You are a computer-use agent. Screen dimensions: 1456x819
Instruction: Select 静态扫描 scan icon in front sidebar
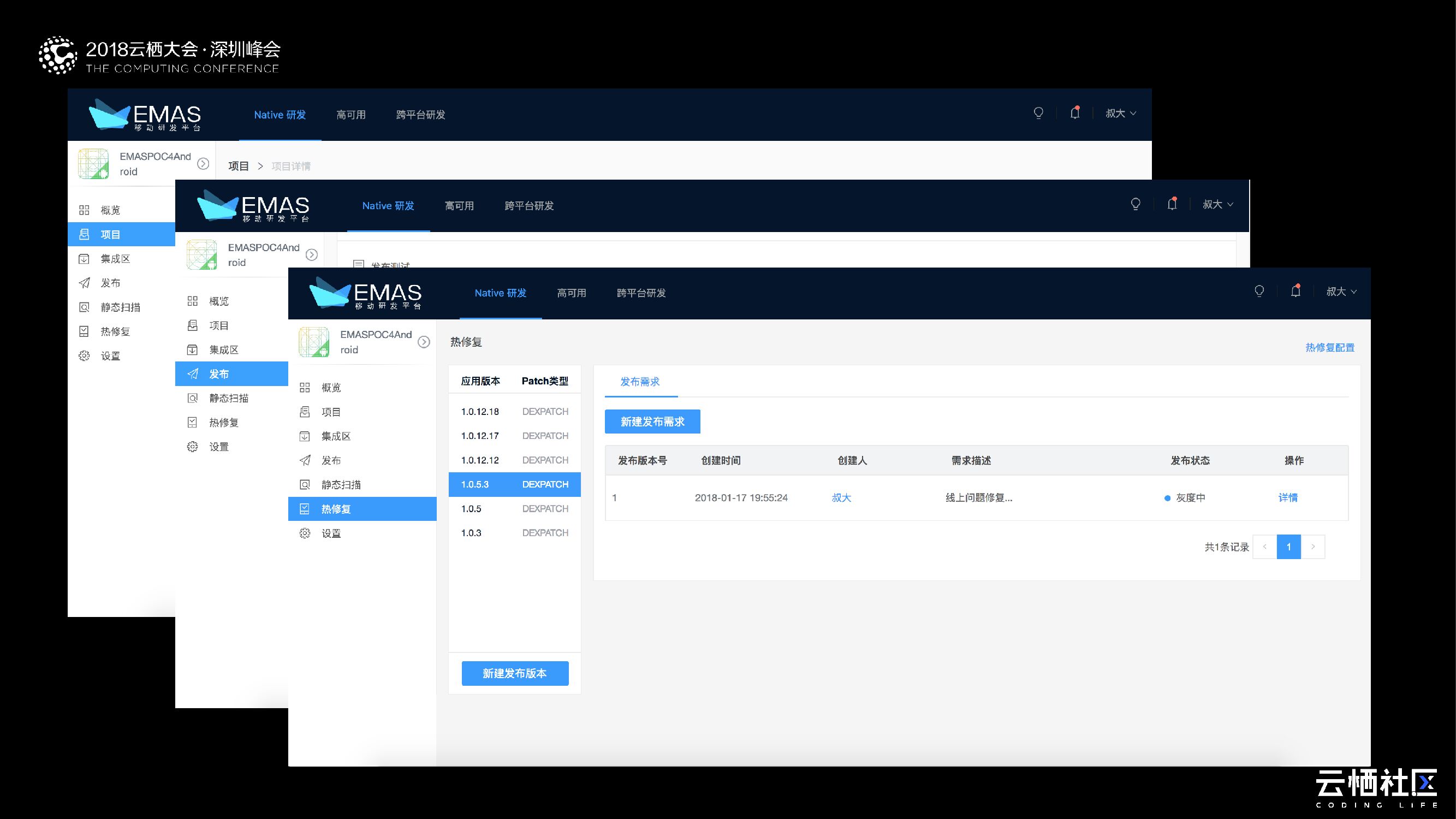[x=305, y=484]
